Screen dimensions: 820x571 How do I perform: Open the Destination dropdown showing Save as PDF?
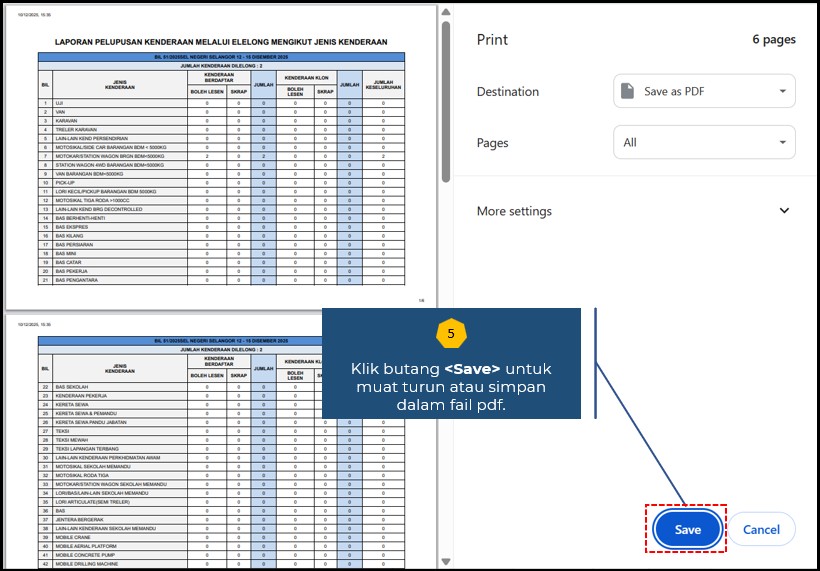(704, 91)
